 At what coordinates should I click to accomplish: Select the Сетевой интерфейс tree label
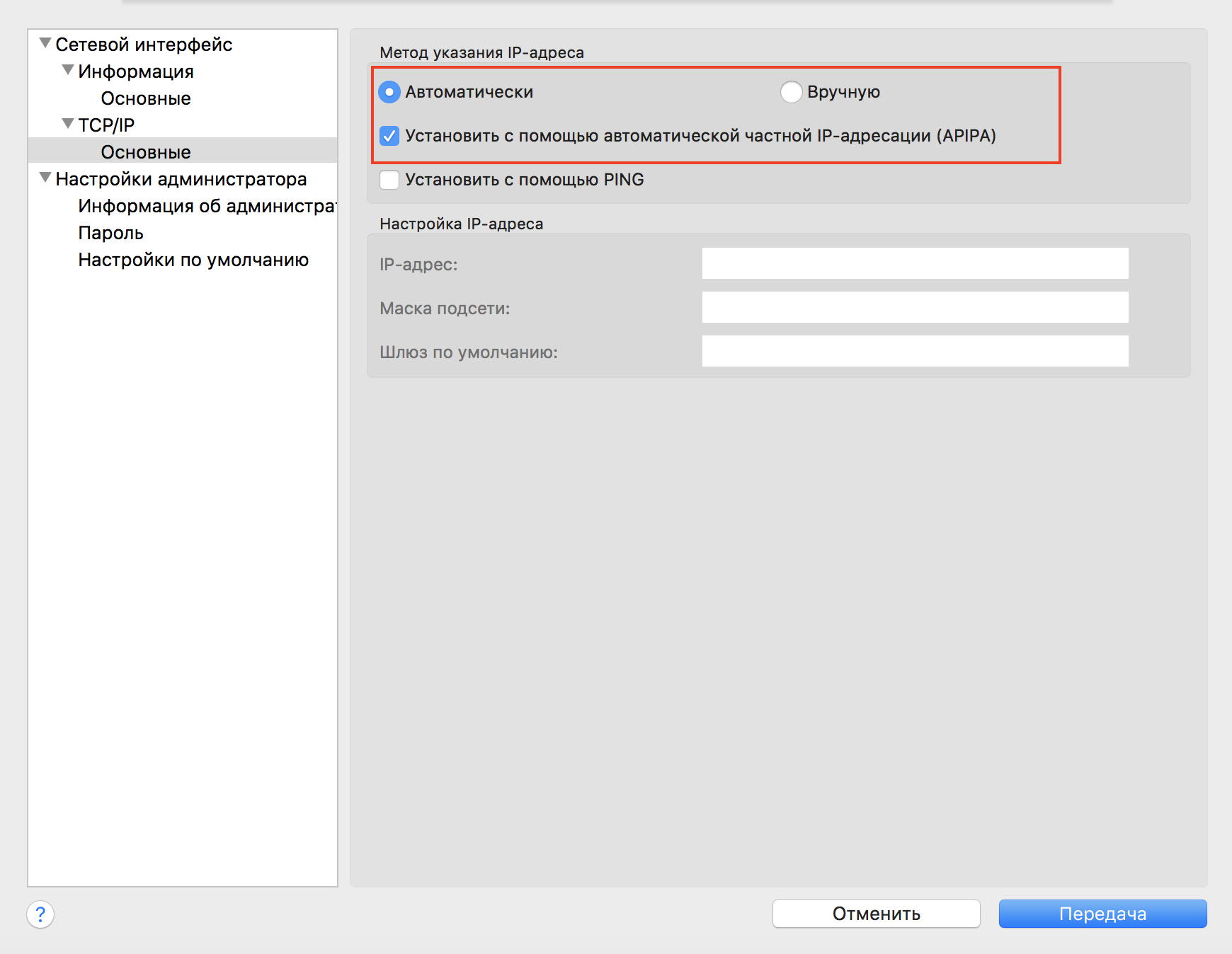(144, 45)
